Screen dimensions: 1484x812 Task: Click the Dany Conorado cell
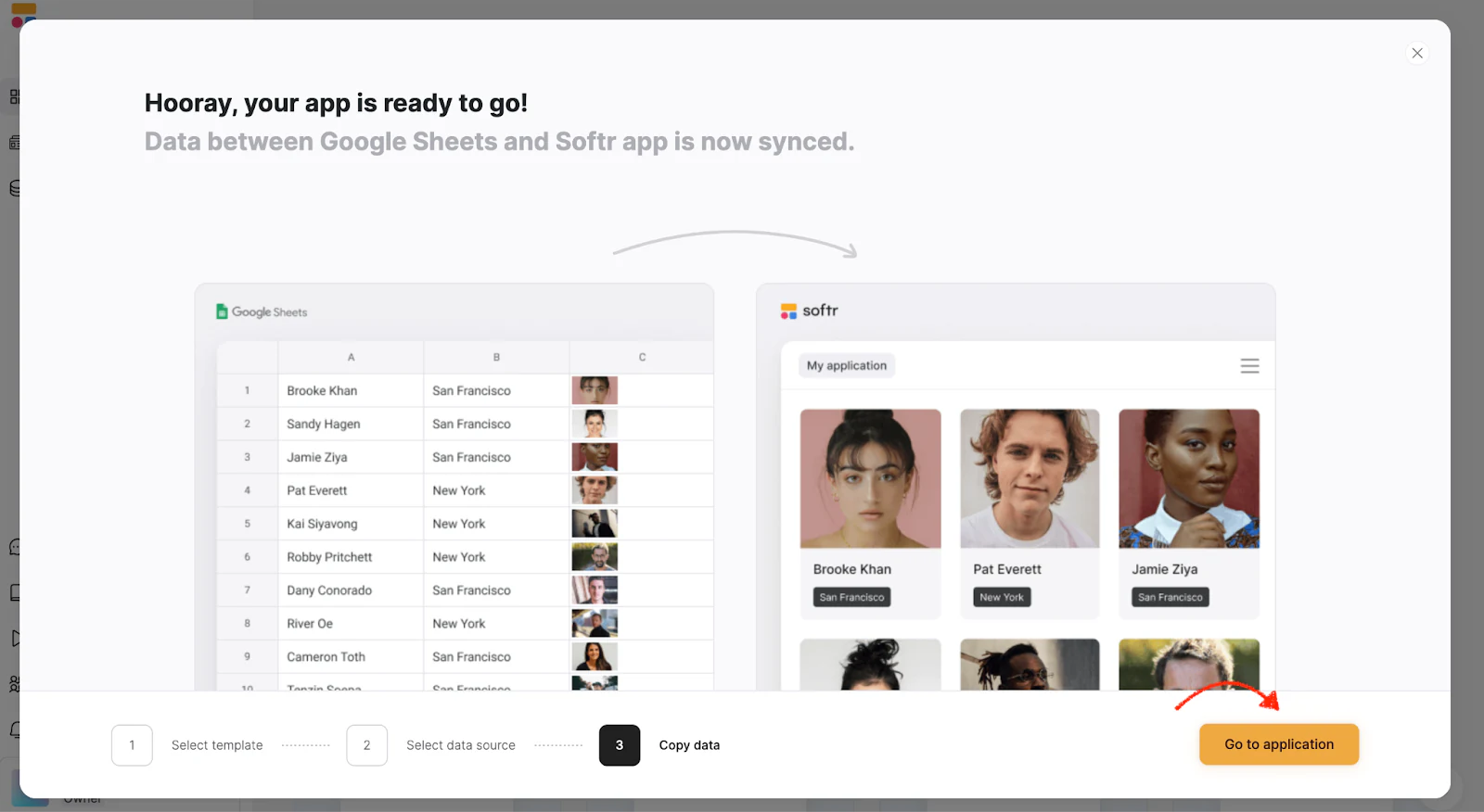[x=351, y=590]
